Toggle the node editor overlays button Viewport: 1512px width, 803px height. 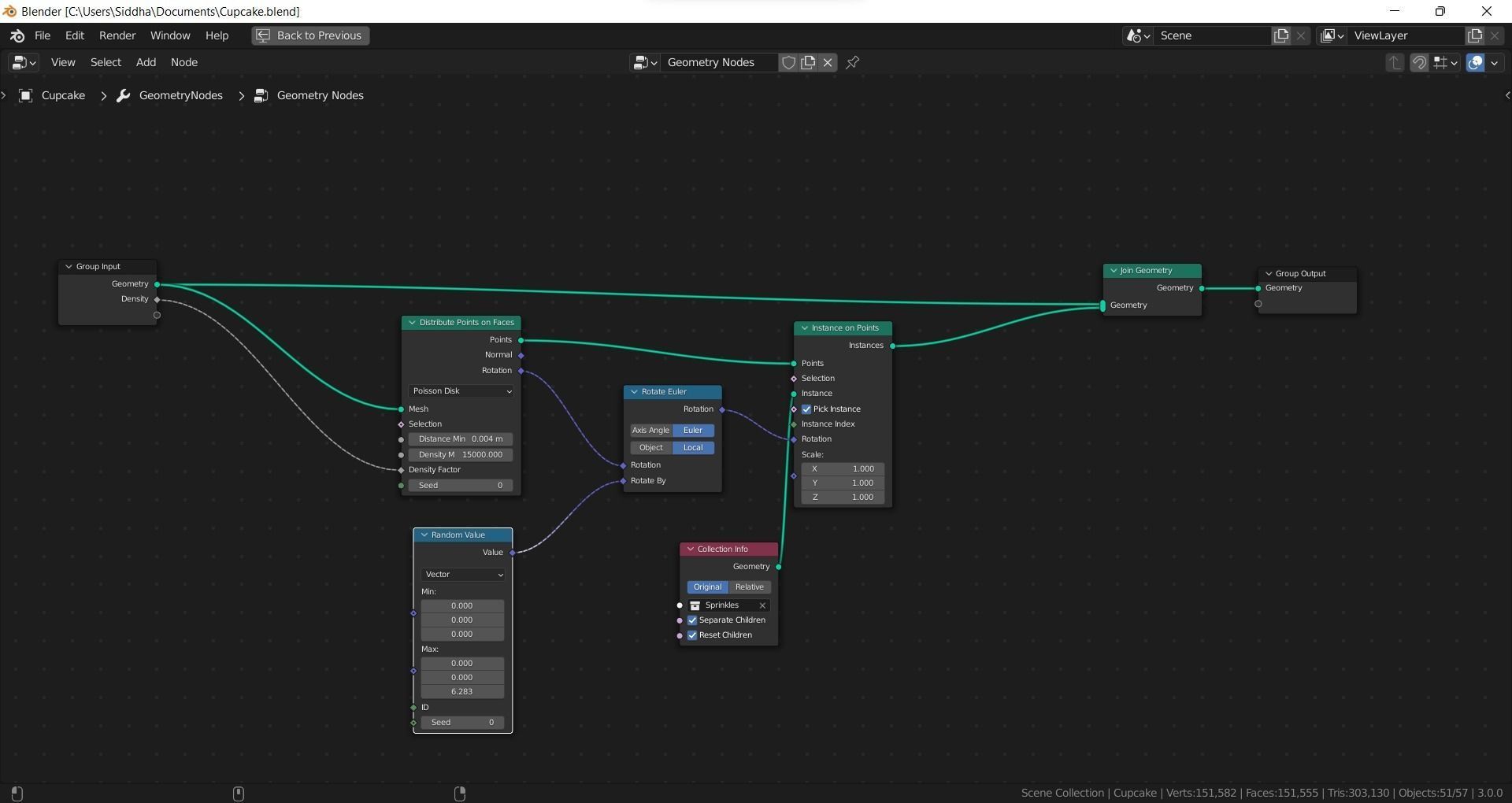(x=1476, y=62)
